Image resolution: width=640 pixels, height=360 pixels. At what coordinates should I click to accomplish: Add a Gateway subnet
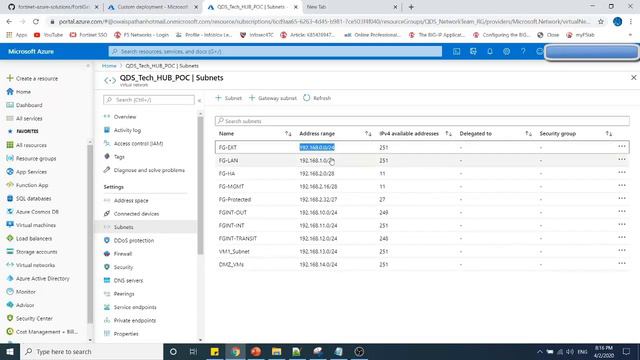pos(273,98)
